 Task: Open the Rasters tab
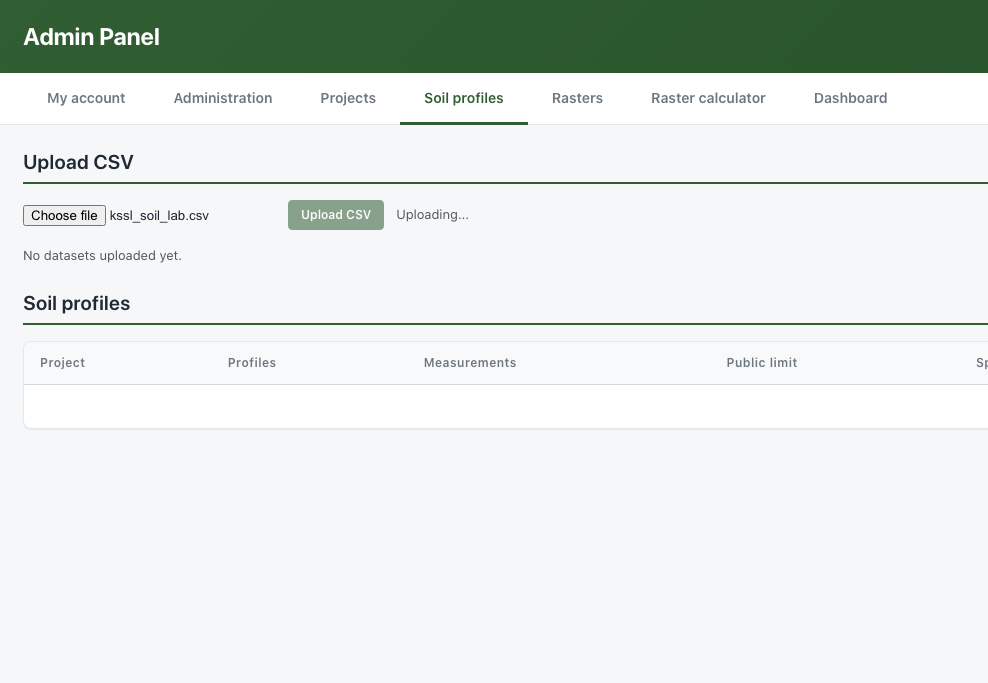pyautogui.click(x=577, y=98)
